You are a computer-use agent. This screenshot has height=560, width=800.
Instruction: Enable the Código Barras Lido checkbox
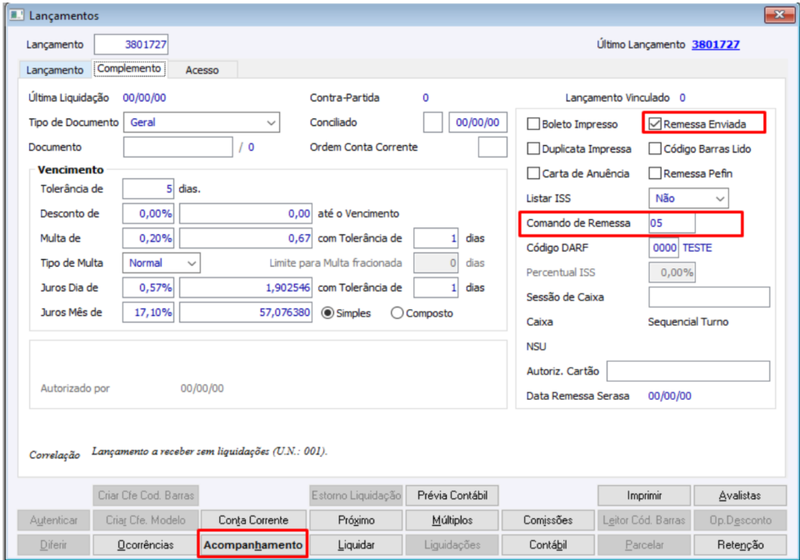(655, 148)
